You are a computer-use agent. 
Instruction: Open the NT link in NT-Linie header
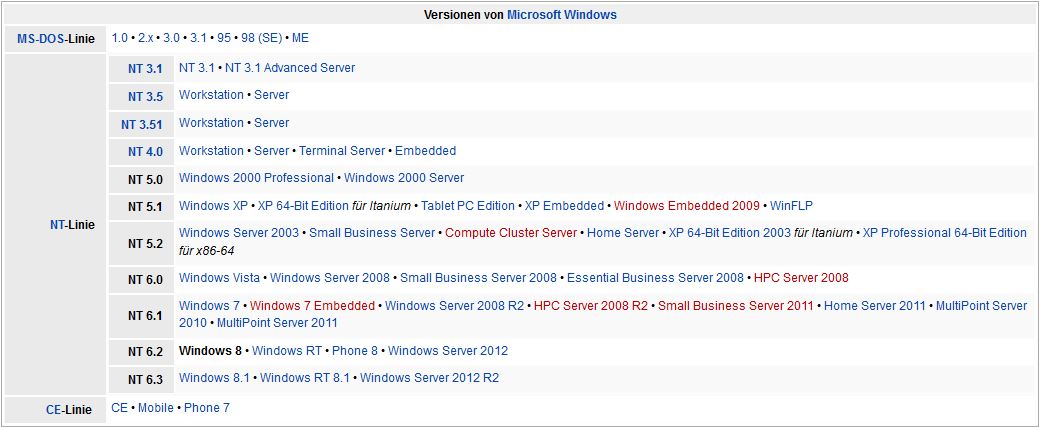[x=57, y=225]
